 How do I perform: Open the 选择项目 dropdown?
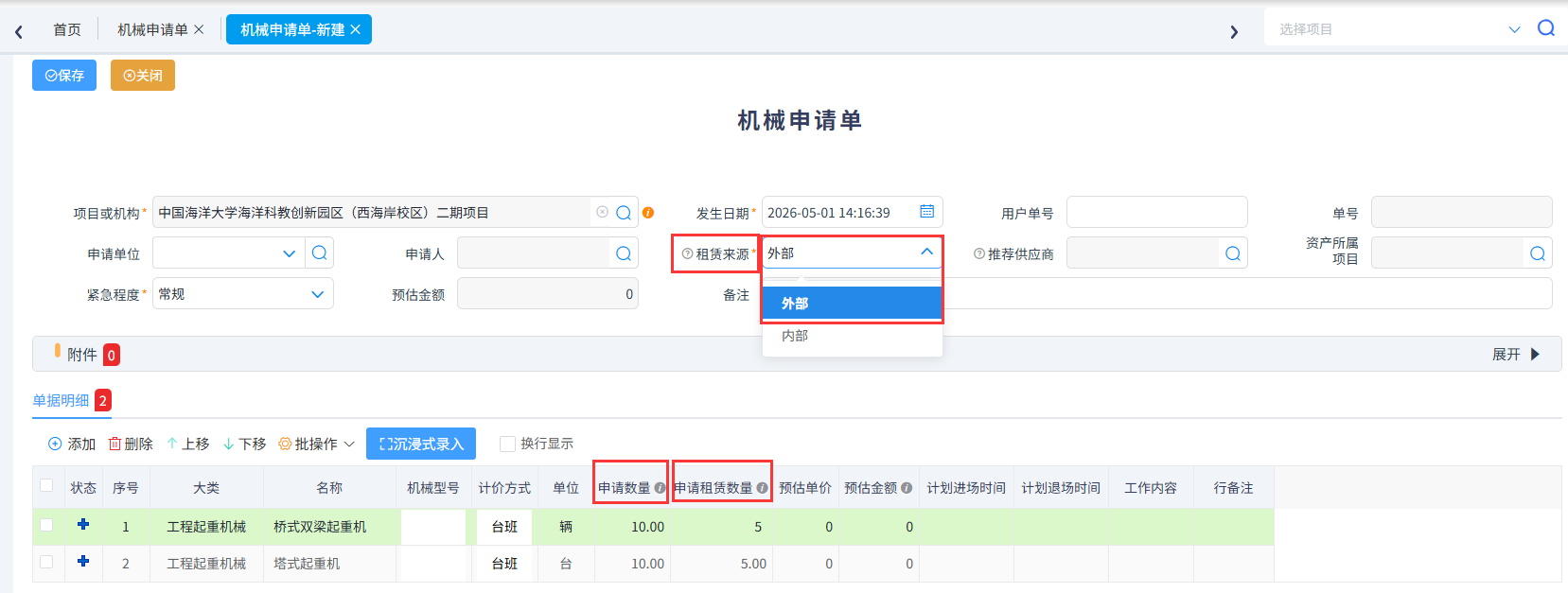coord(1514,29)
